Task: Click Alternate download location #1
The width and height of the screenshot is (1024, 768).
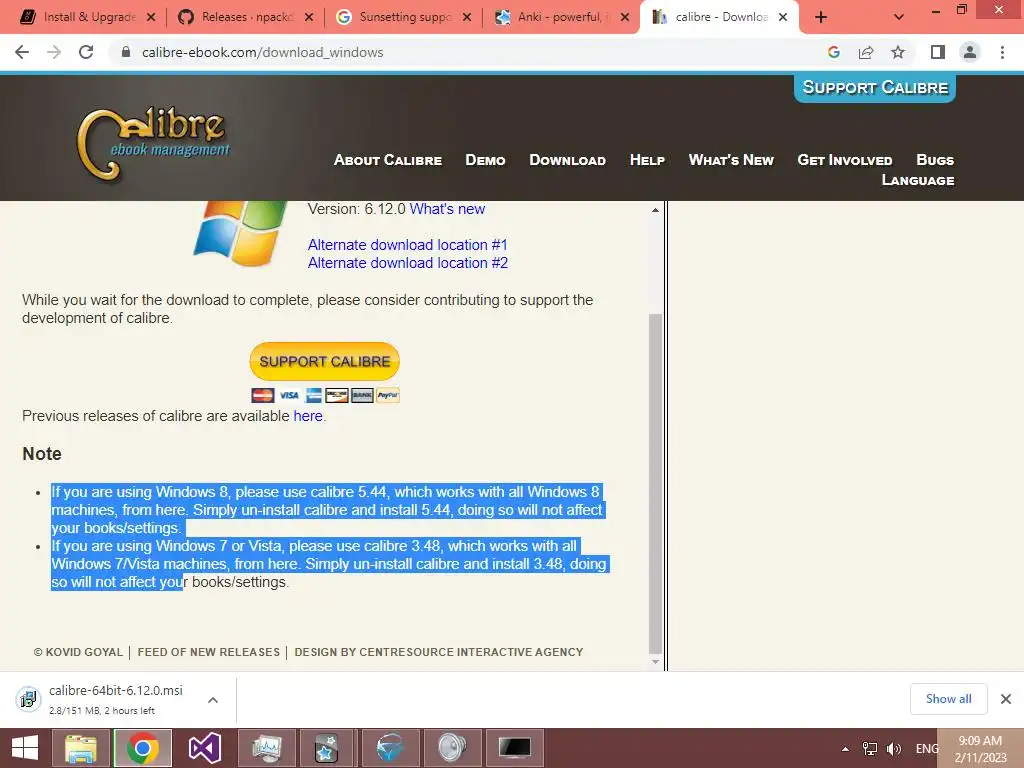Action: (x=408, y=245)
